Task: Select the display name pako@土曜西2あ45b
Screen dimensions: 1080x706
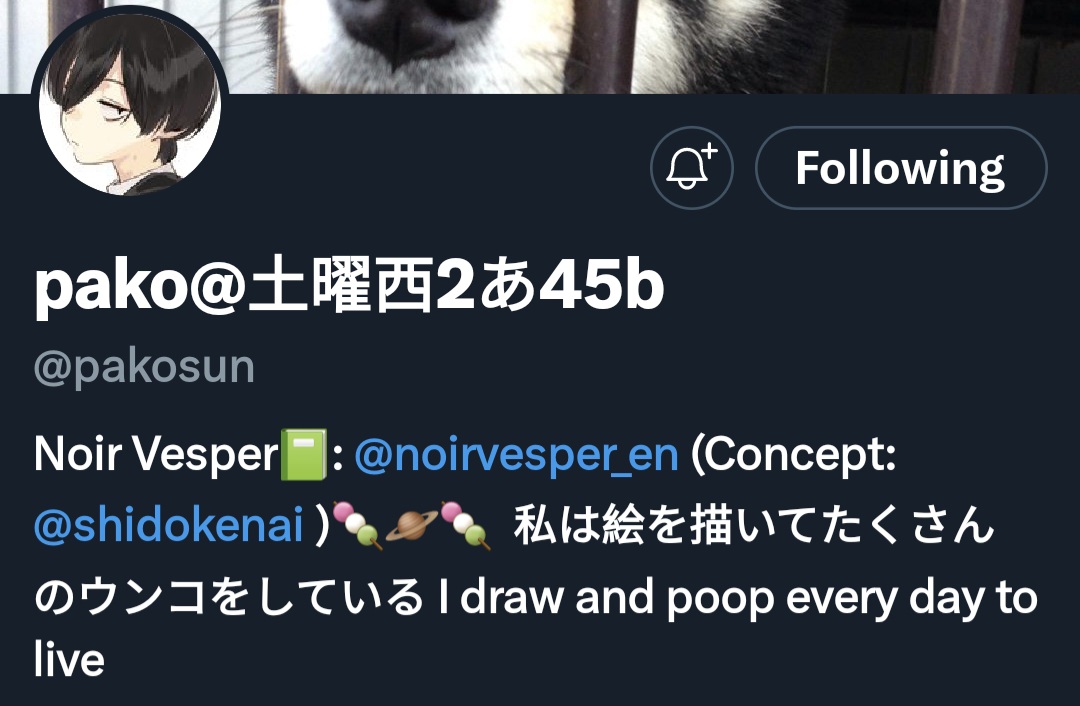Action: click(x=349, y=285)
